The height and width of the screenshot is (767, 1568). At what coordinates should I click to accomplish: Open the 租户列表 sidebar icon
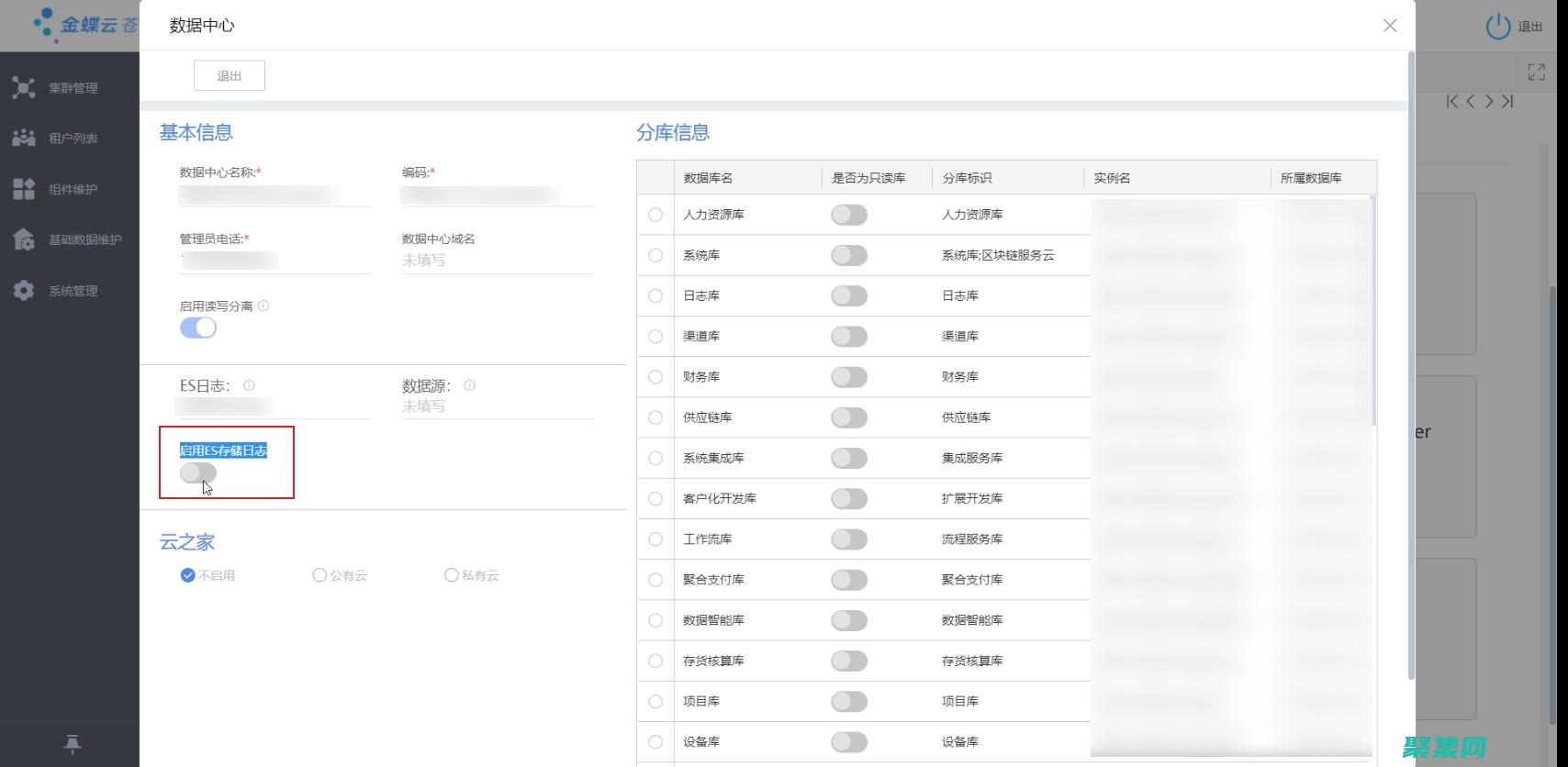(24, 139)
